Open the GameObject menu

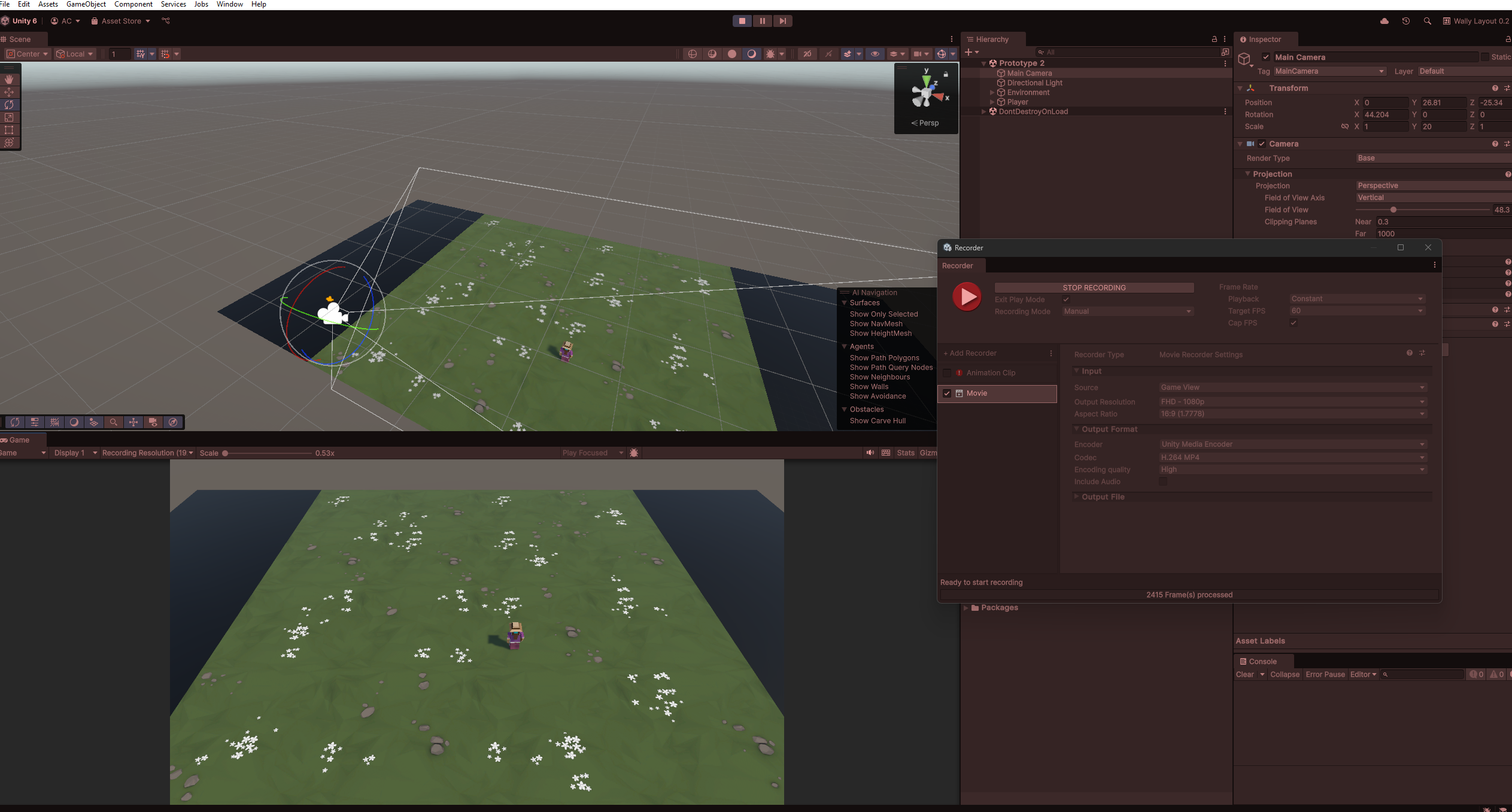pyautogui.click(x=86, y=4)
